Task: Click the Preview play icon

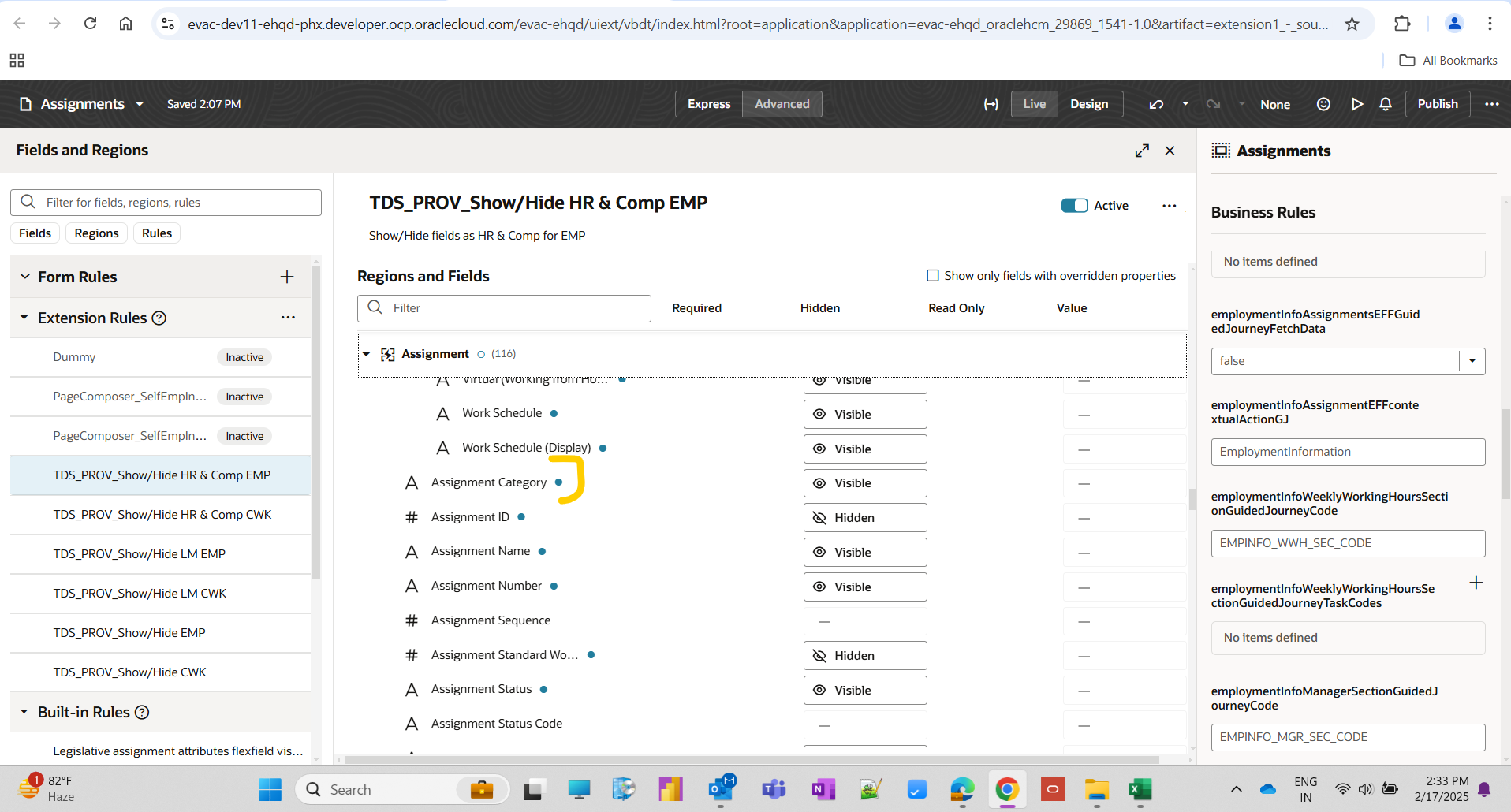Action: [1356, 104]
